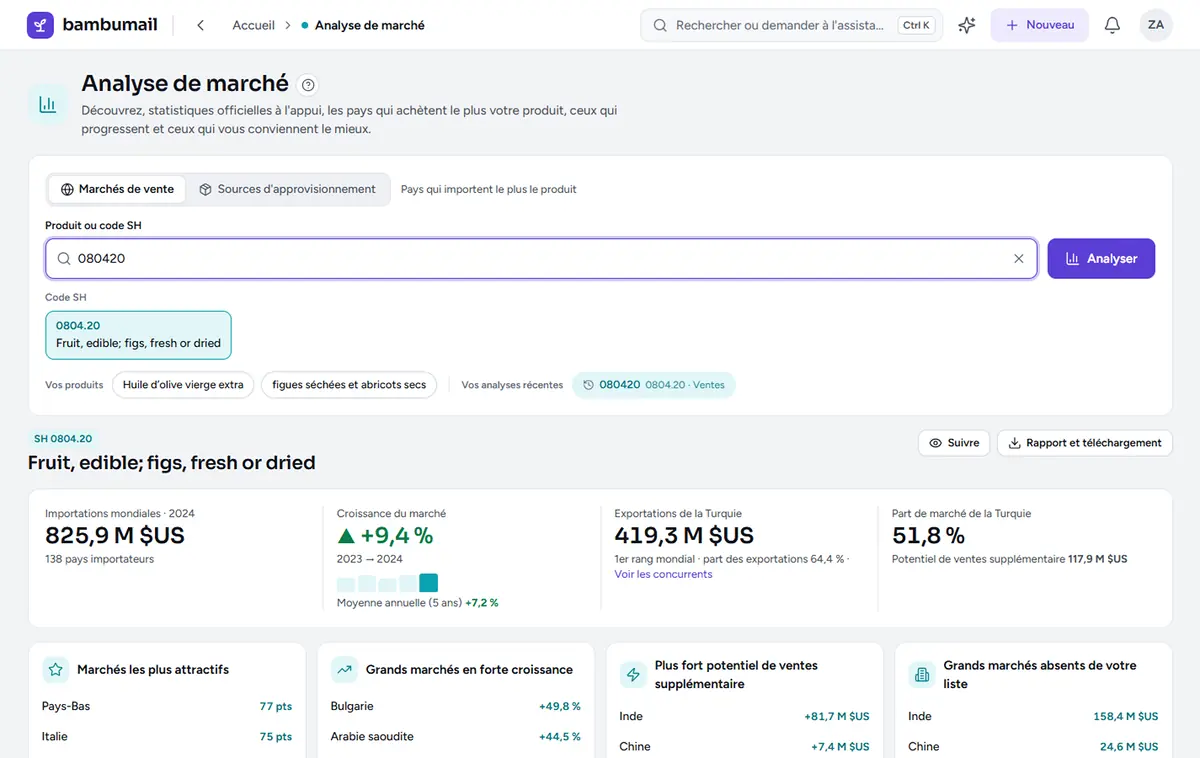Image resolution: width=1200 pixels, height=758 pixels.
Task: Click the Analyser button
Action: click(1101, 258)
